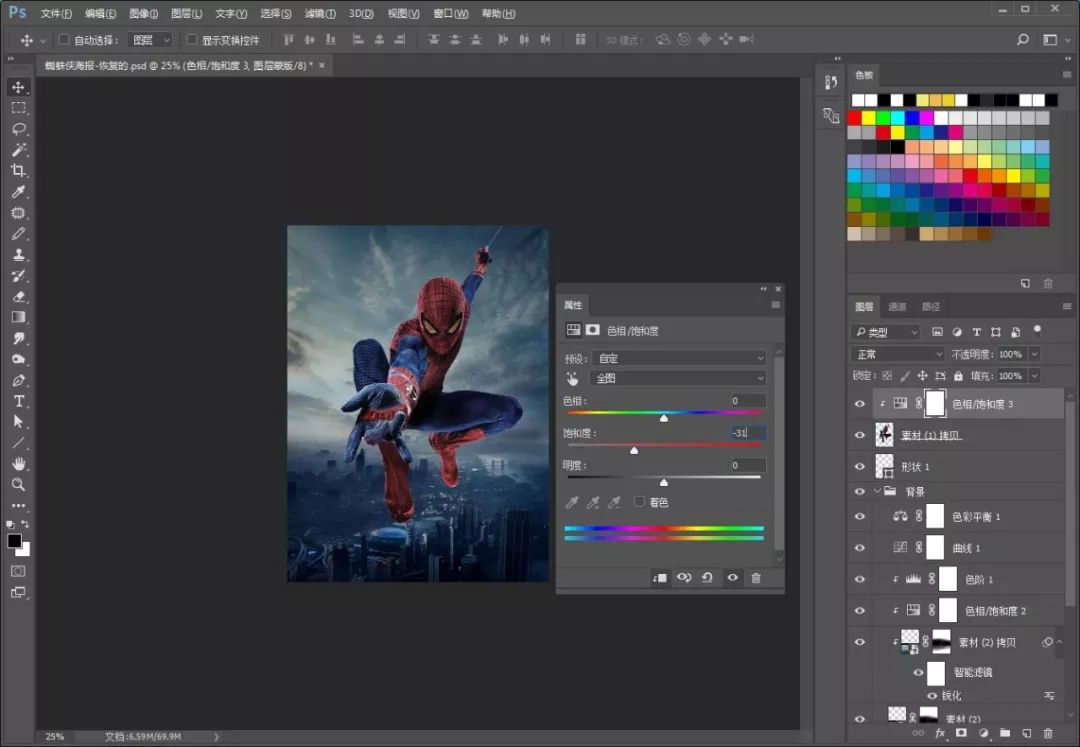The width and height of the screenshot is (1080, 747).
Task: Open the 滤镜 menu
Action: coord(320,13)
